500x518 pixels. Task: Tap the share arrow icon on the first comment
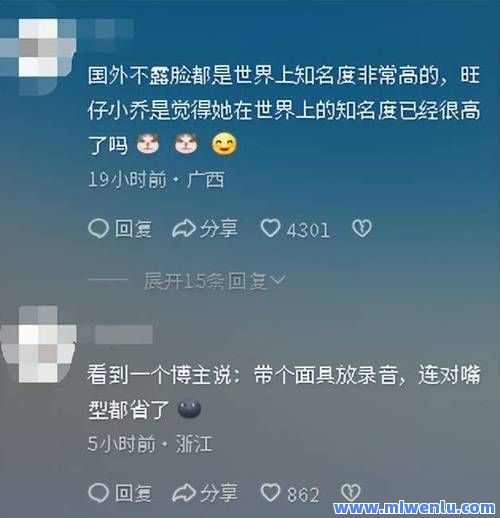[184, 229]
